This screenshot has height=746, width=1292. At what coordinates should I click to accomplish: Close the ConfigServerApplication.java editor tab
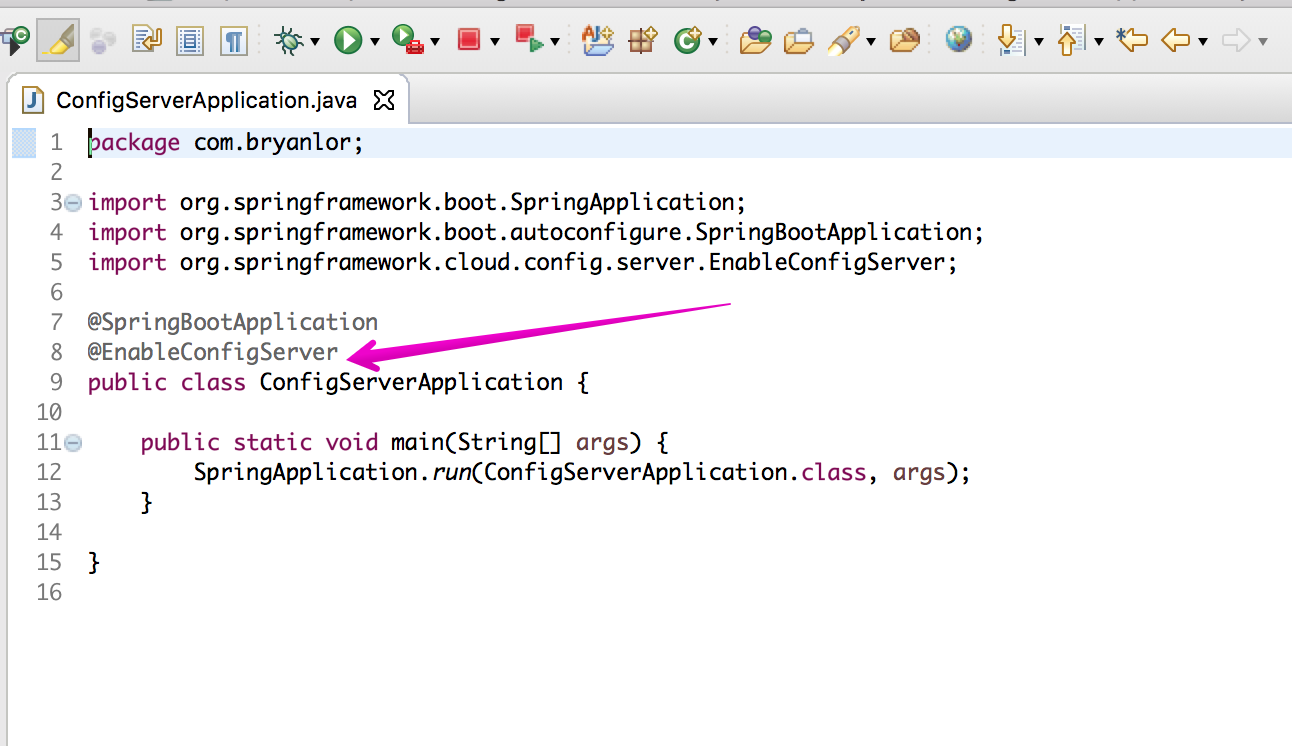click(384, 100)
